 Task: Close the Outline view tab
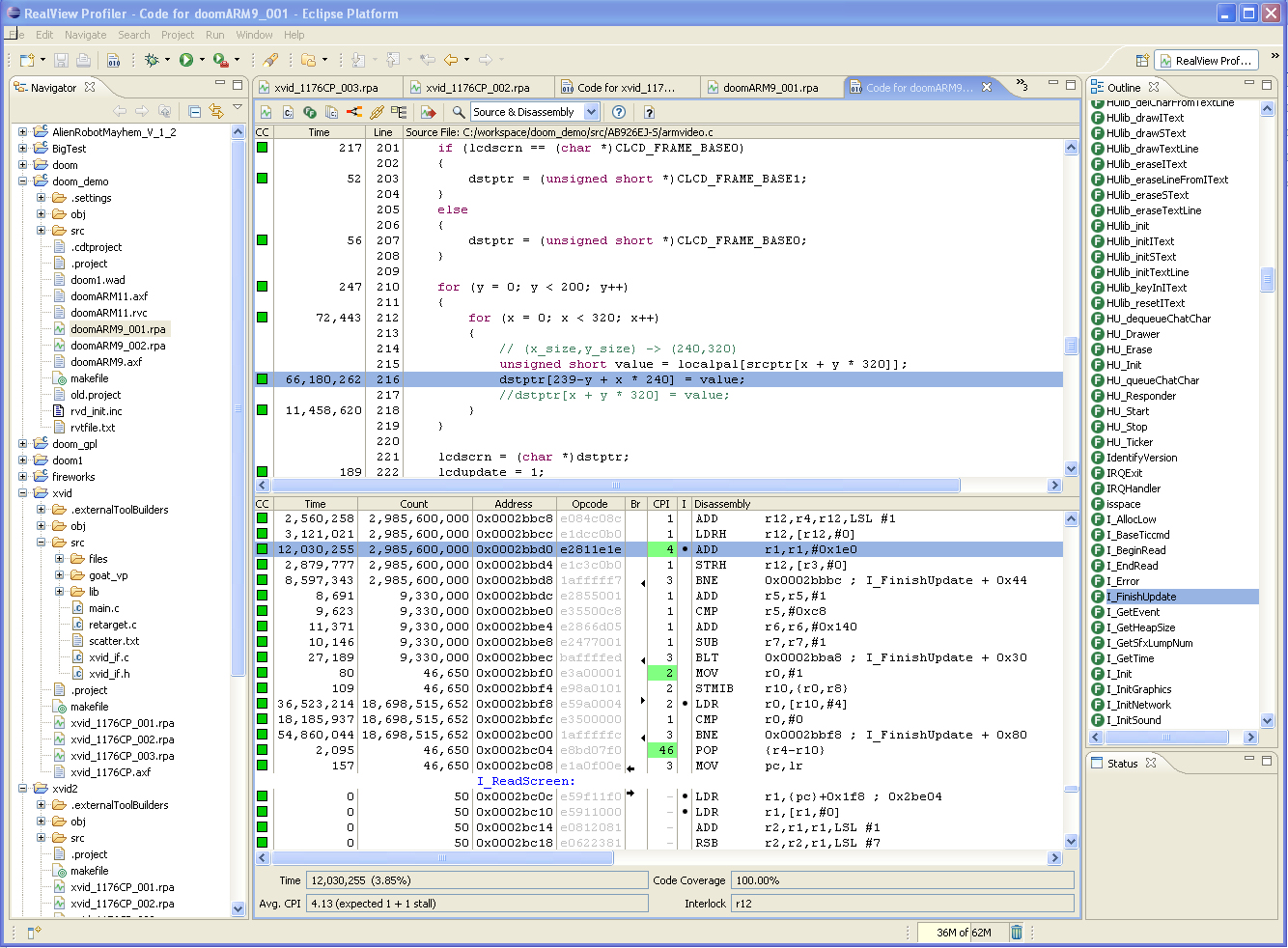coord(1153,87)
